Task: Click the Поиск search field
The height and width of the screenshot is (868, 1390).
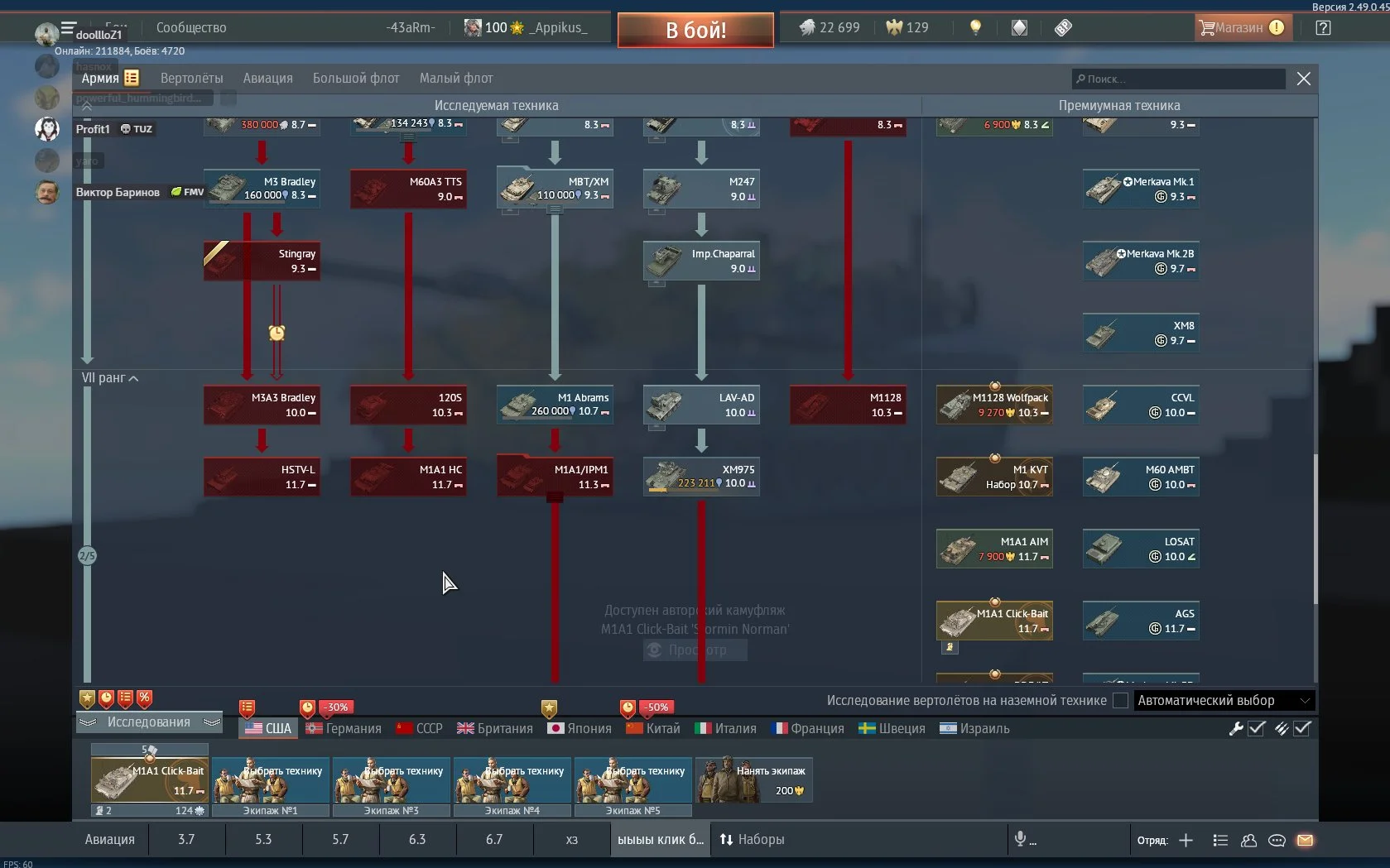Action: click(x=1179, y=79)
